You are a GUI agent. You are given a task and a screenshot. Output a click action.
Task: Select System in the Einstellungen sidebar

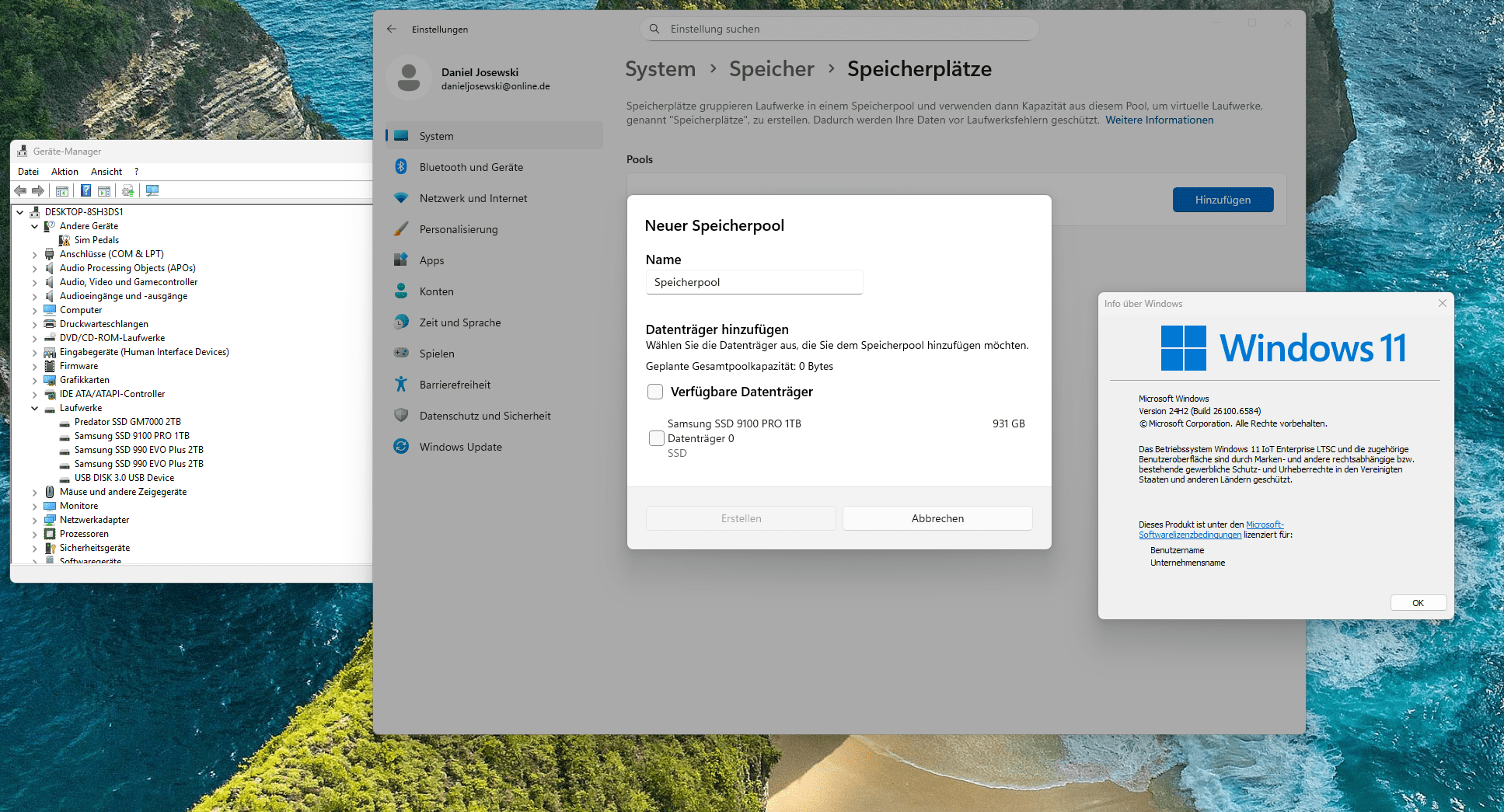click(x=494, y=136)
